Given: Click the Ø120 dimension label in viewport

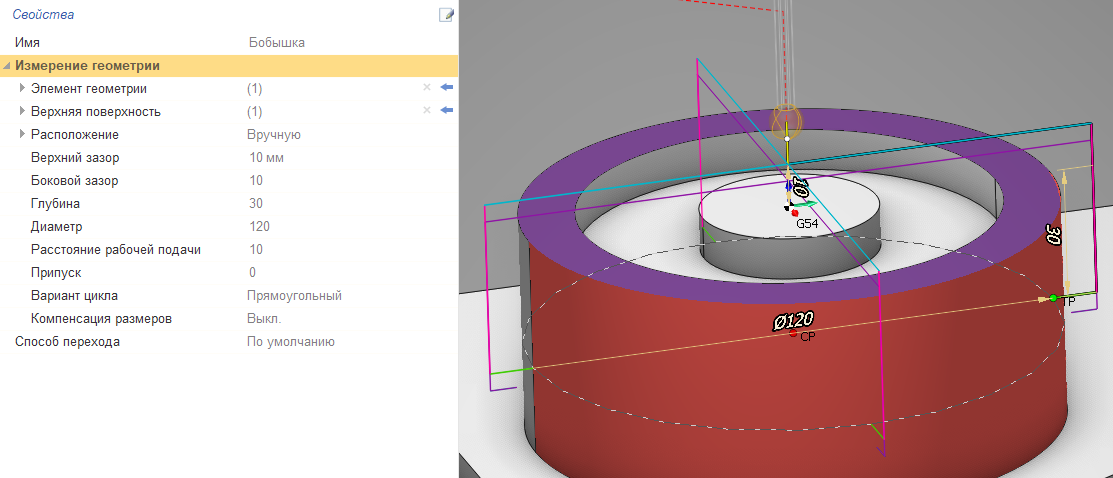Looking at the screenshot, I should 791,320.
